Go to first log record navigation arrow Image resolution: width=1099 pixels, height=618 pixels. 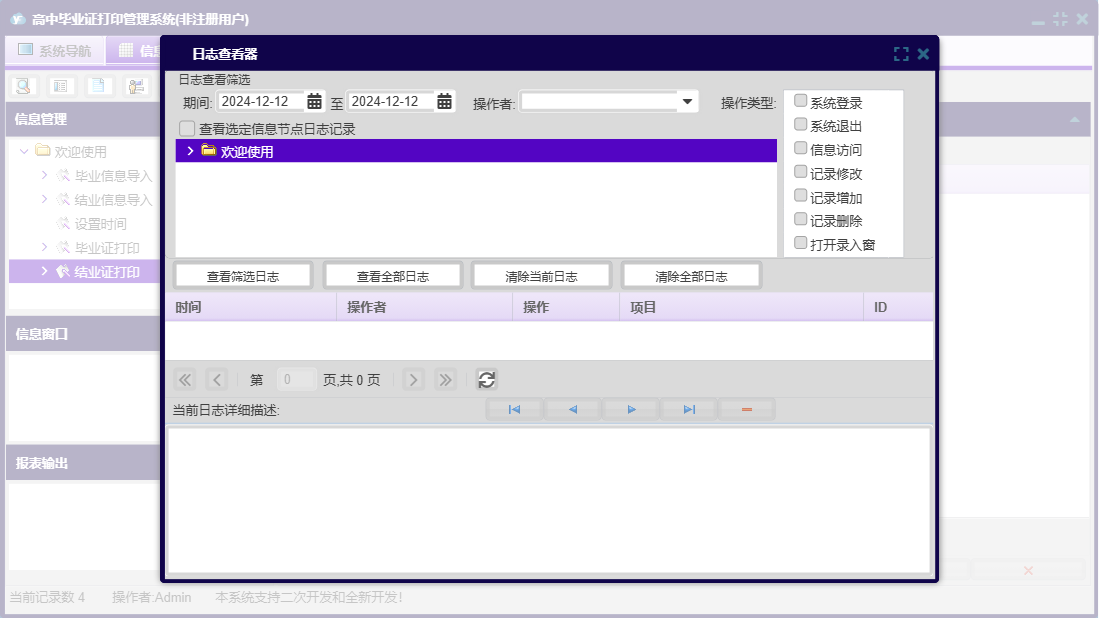tap(514, 410)
